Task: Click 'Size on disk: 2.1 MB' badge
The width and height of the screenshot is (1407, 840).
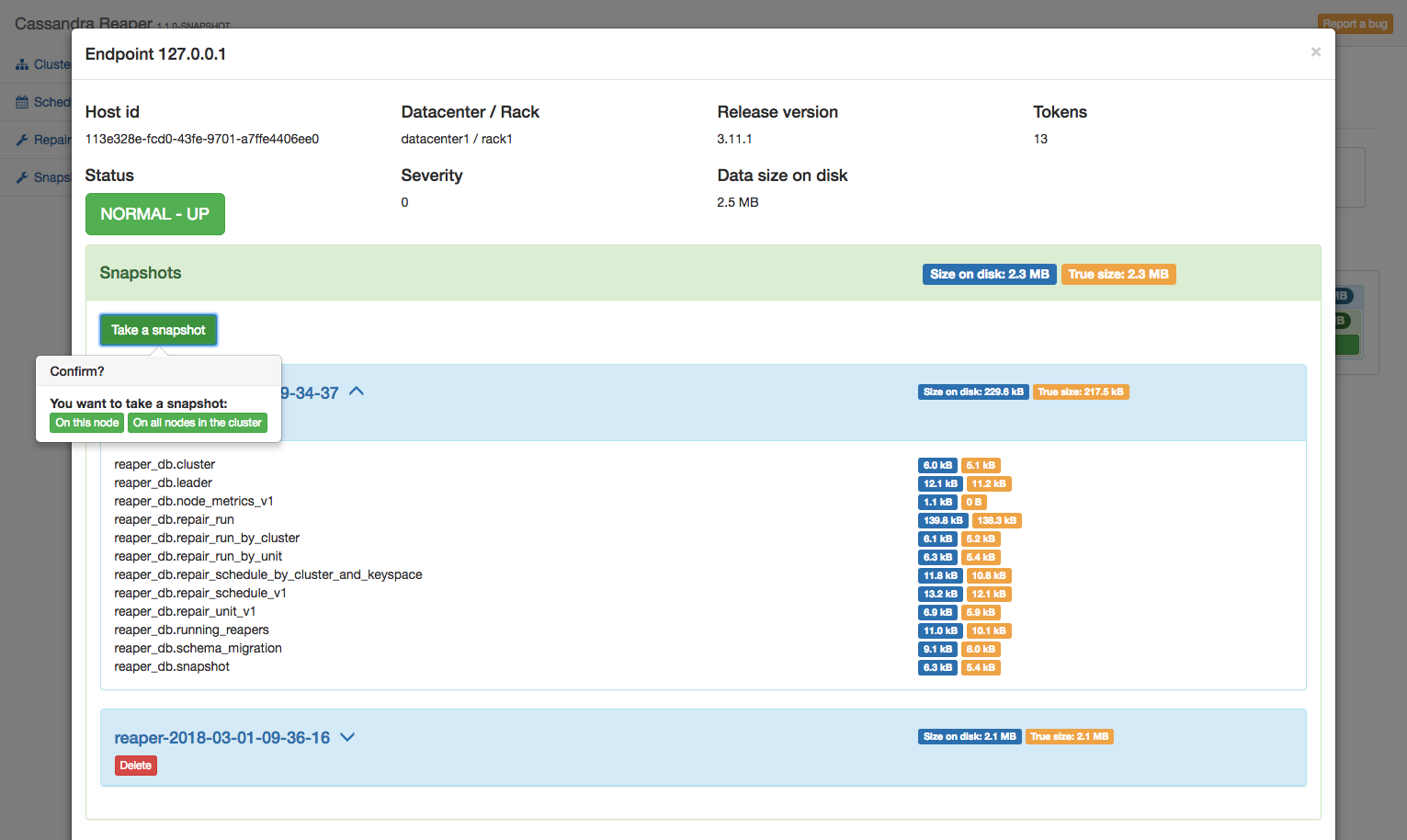Action: point(970,736)
